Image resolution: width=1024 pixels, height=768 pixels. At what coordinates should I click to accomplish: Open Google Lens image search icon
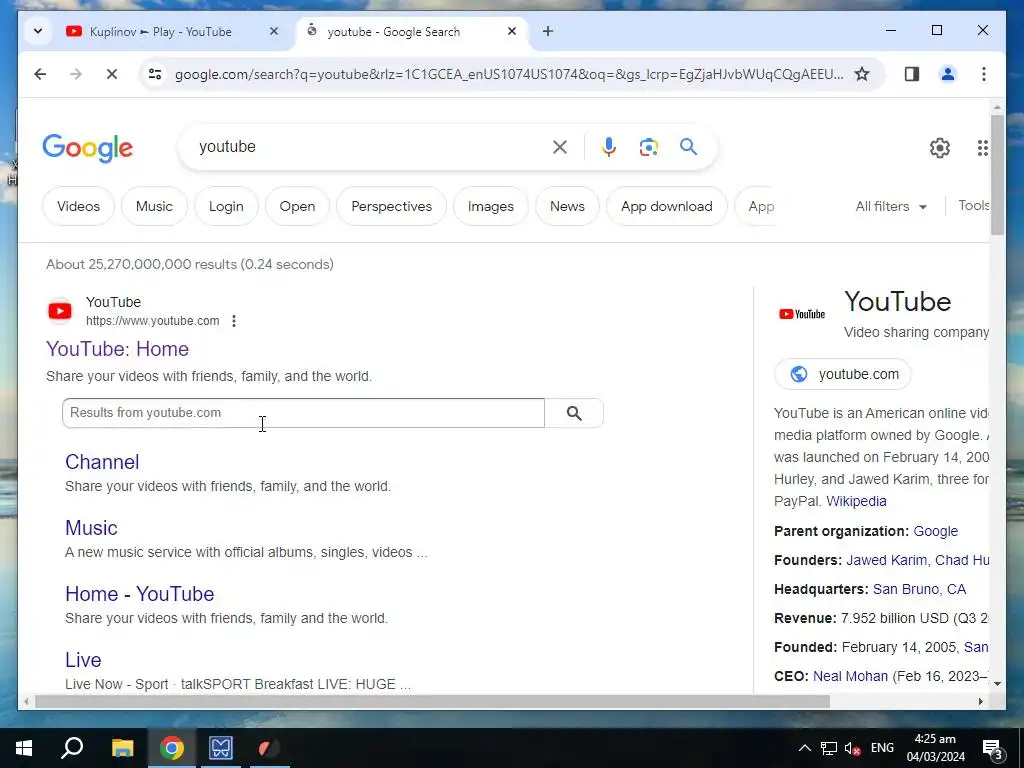[x=648, y=147]
